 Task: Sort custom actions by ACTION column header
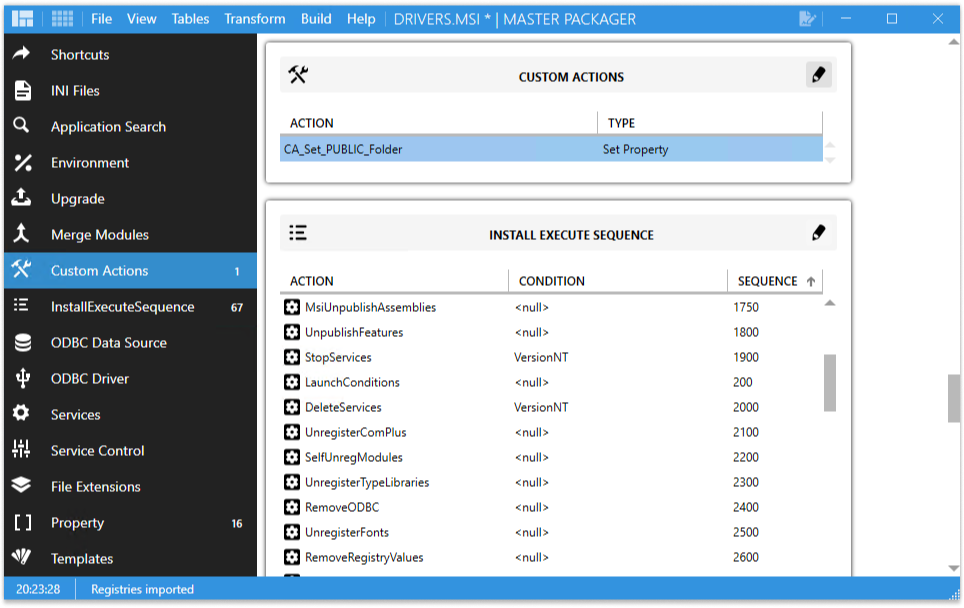[x=438, y=123]
